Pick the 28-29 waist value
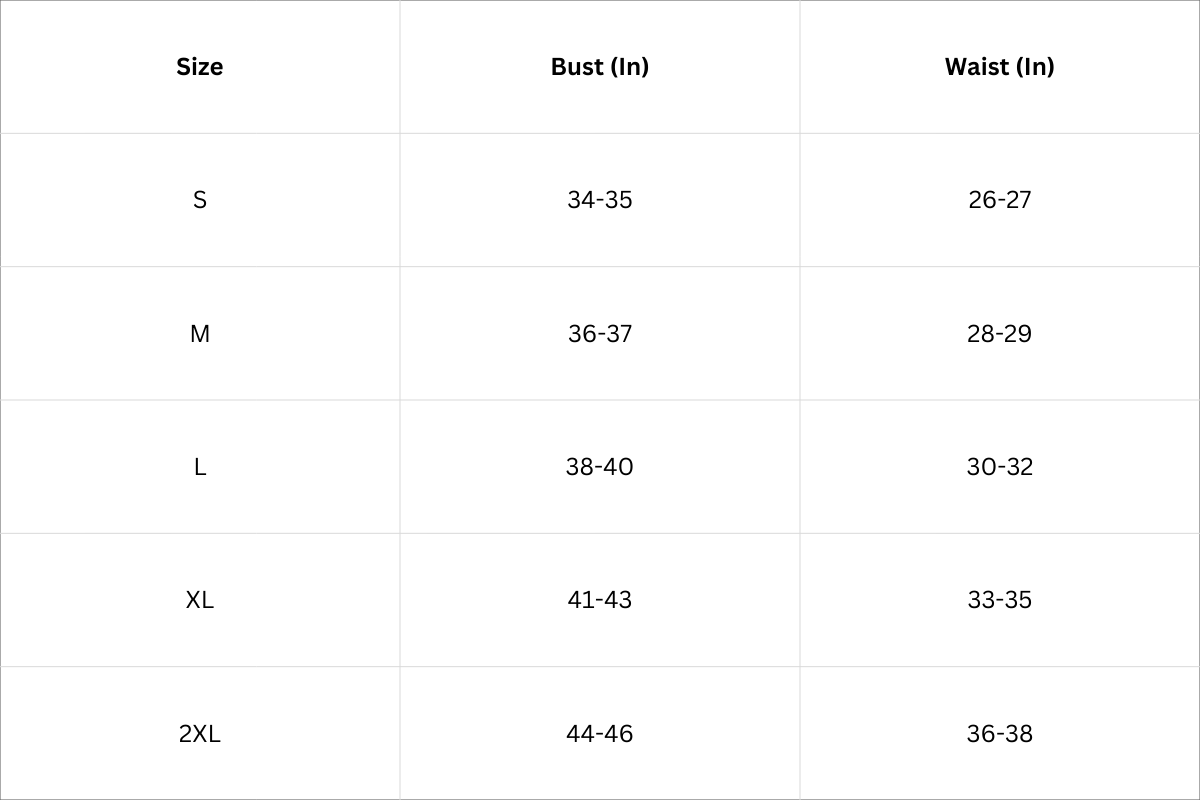1200x800 pixels. click(1000, 334)
